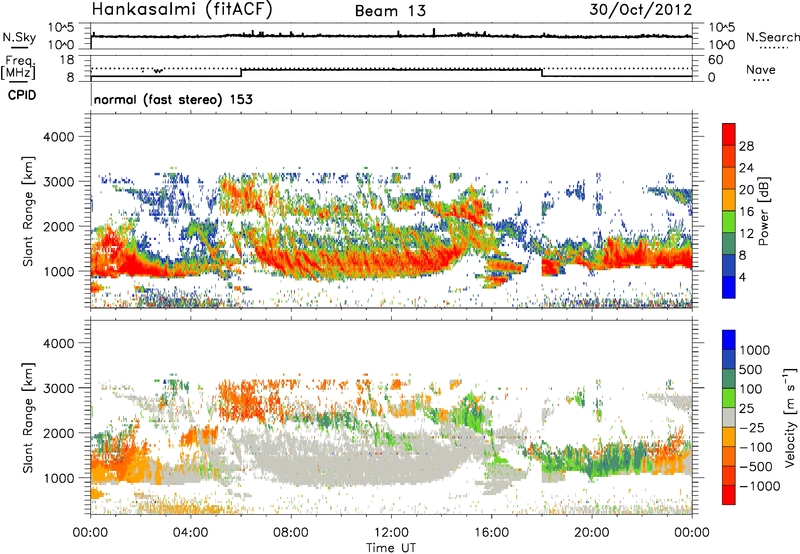Viewport: 800px width, 554px height.
Task: Click the date 30/Oct/2012
Action: [x=641, y=10]
